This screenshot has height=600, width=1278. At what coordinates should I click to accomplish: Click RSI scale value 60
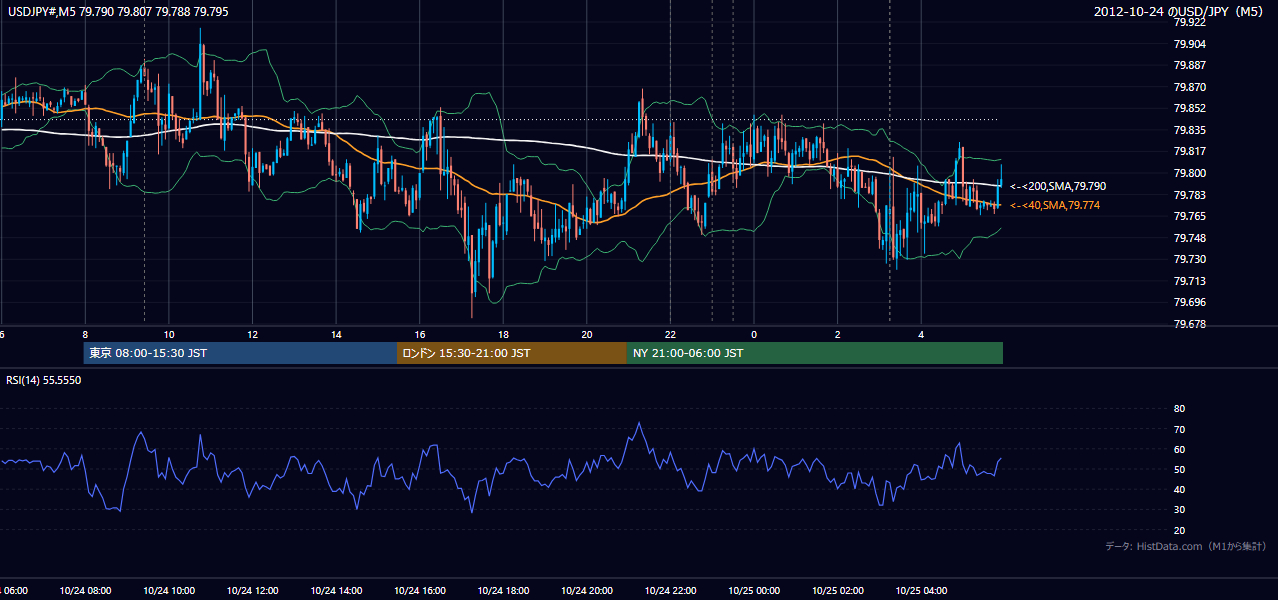pyautogui.click(x=1179, y=449)
